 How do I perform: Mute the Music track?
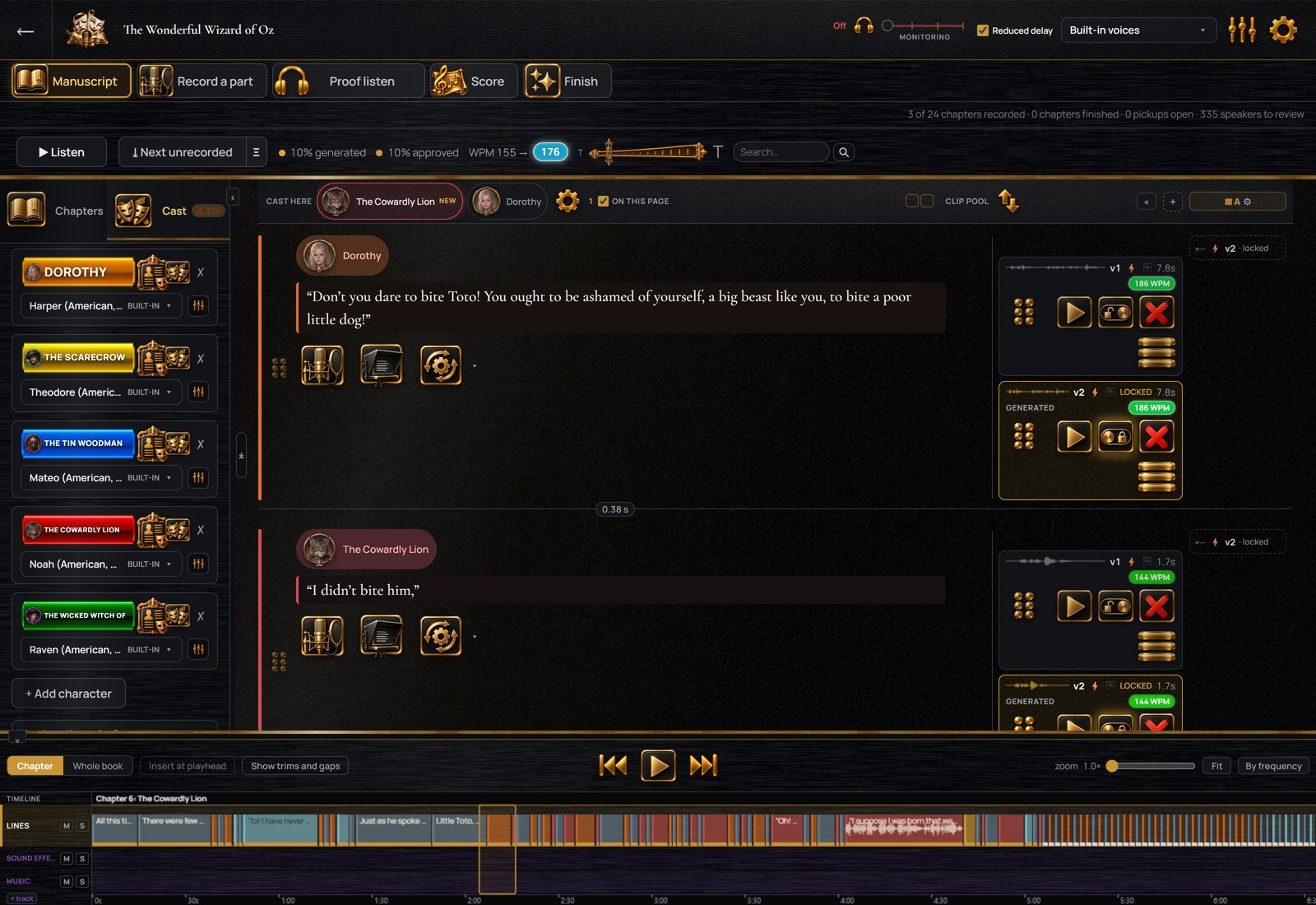(x=67, y=881)
